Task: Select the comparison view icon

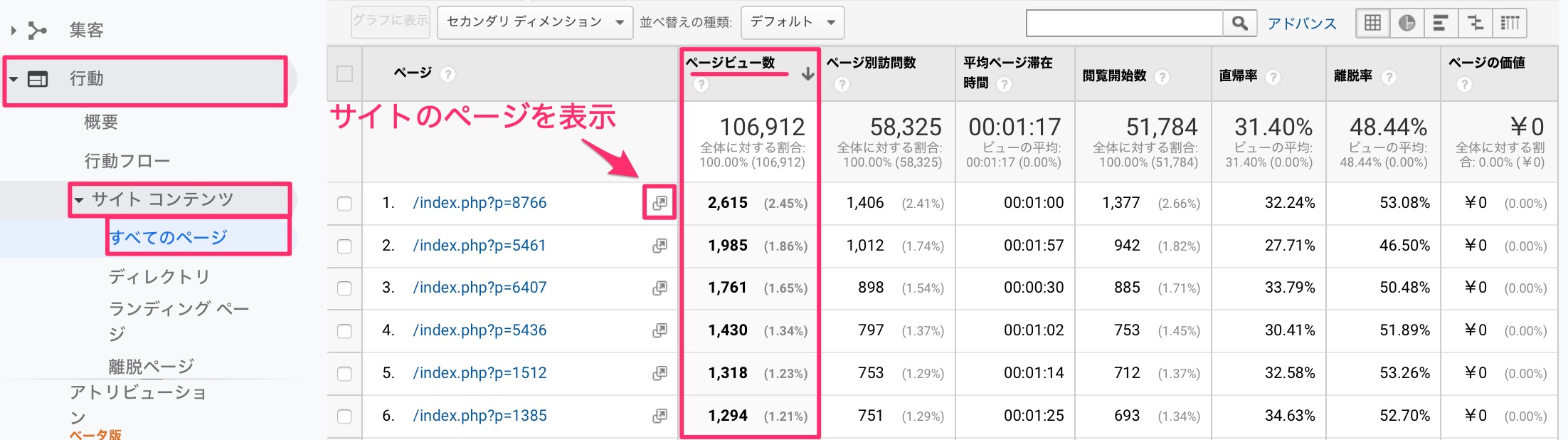Action: [x=1475, y=23]
